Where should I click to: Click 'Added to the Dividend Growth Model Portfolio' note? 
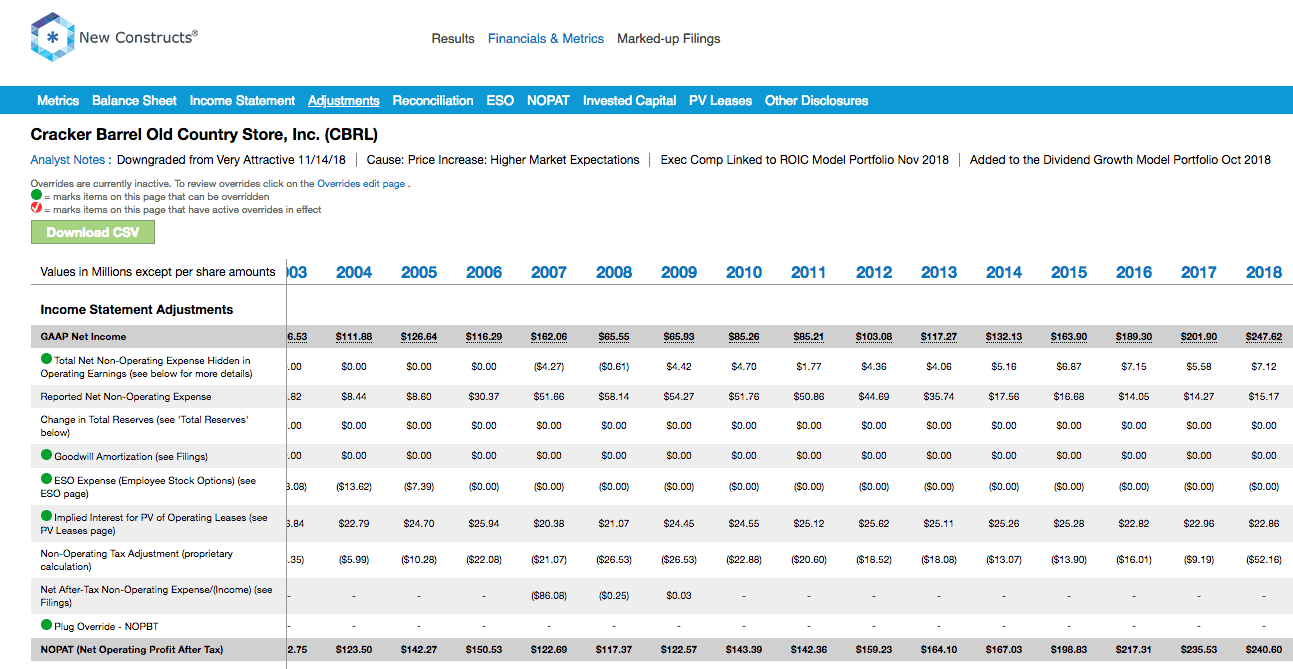[x=1120, y=160]
